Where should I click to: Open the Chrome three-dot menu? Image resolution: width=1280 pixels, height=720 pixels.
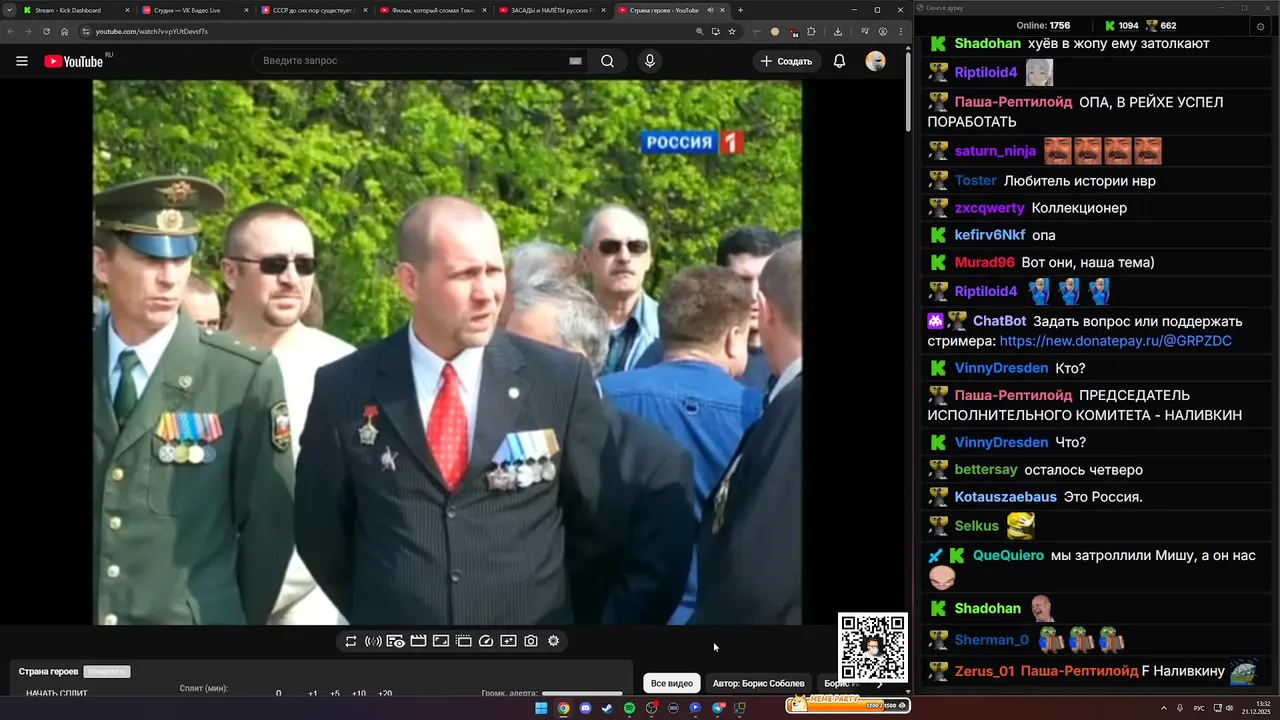click(x=900, y=31)
